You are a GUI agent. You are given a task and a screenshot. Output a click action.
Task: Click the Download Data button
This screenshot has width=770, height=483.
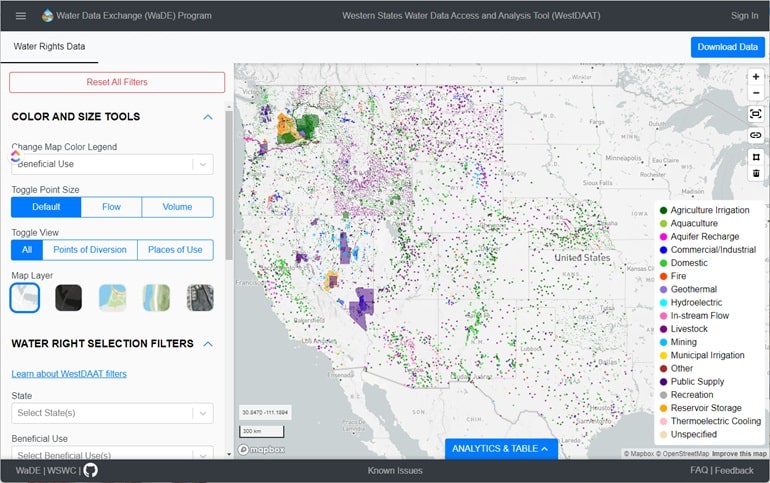pyautogui.click(x=727, y=47)
